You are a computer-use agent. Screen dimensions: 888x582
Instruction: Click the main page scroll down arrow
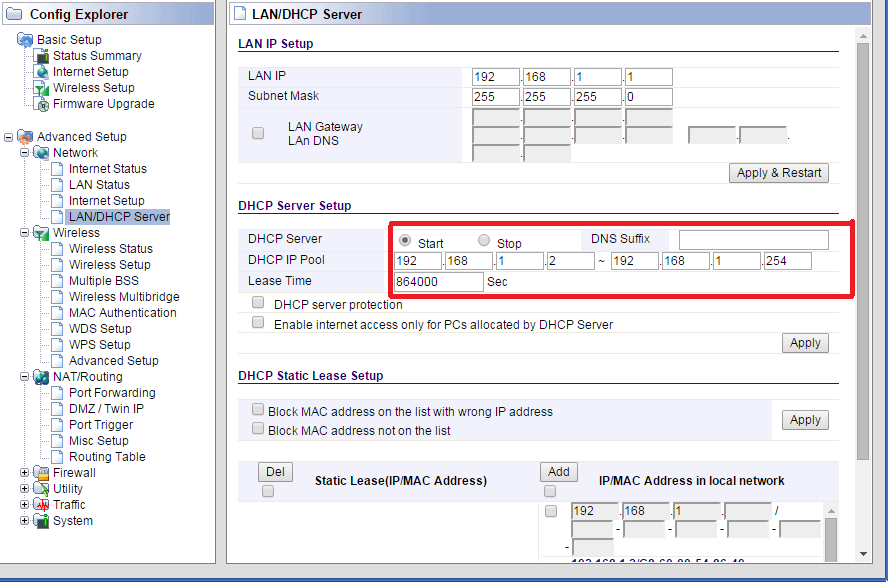[863, 554]
